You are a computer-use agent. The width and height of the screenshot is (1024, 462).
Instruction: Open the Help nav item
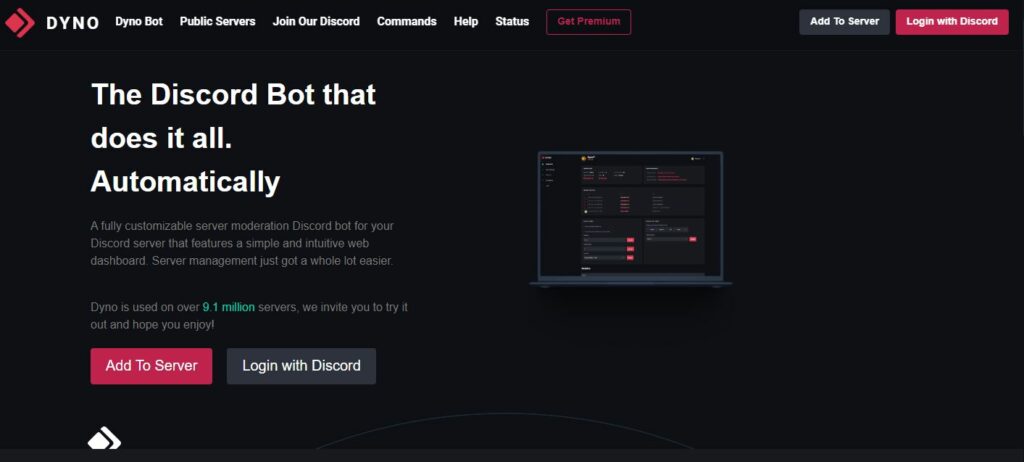pyautogui.click(x=466, y=22)
